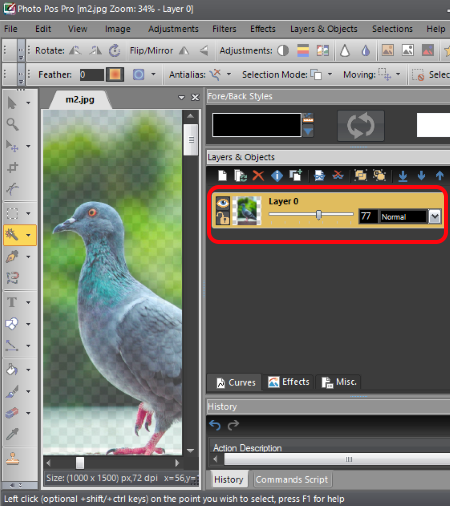450x506 pixels.
Task: Select the Shapes tool
Action: coord(12,324)
